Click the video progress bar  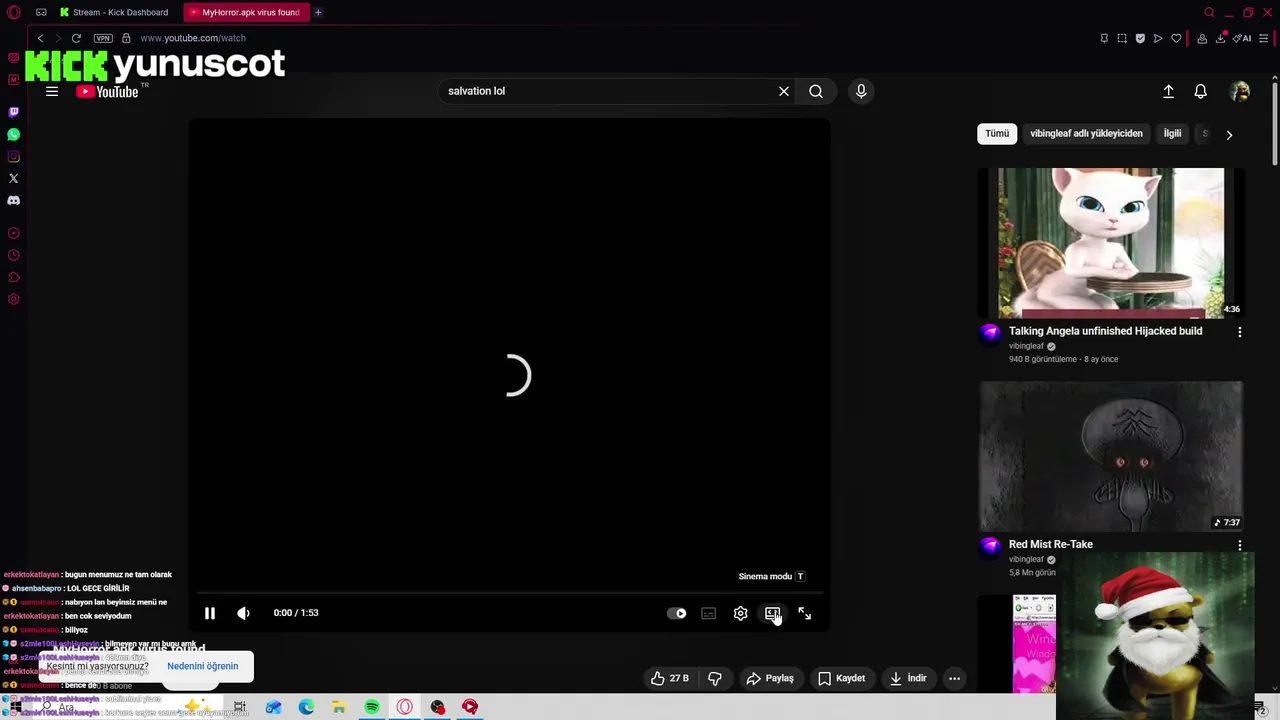click(510, 593)
